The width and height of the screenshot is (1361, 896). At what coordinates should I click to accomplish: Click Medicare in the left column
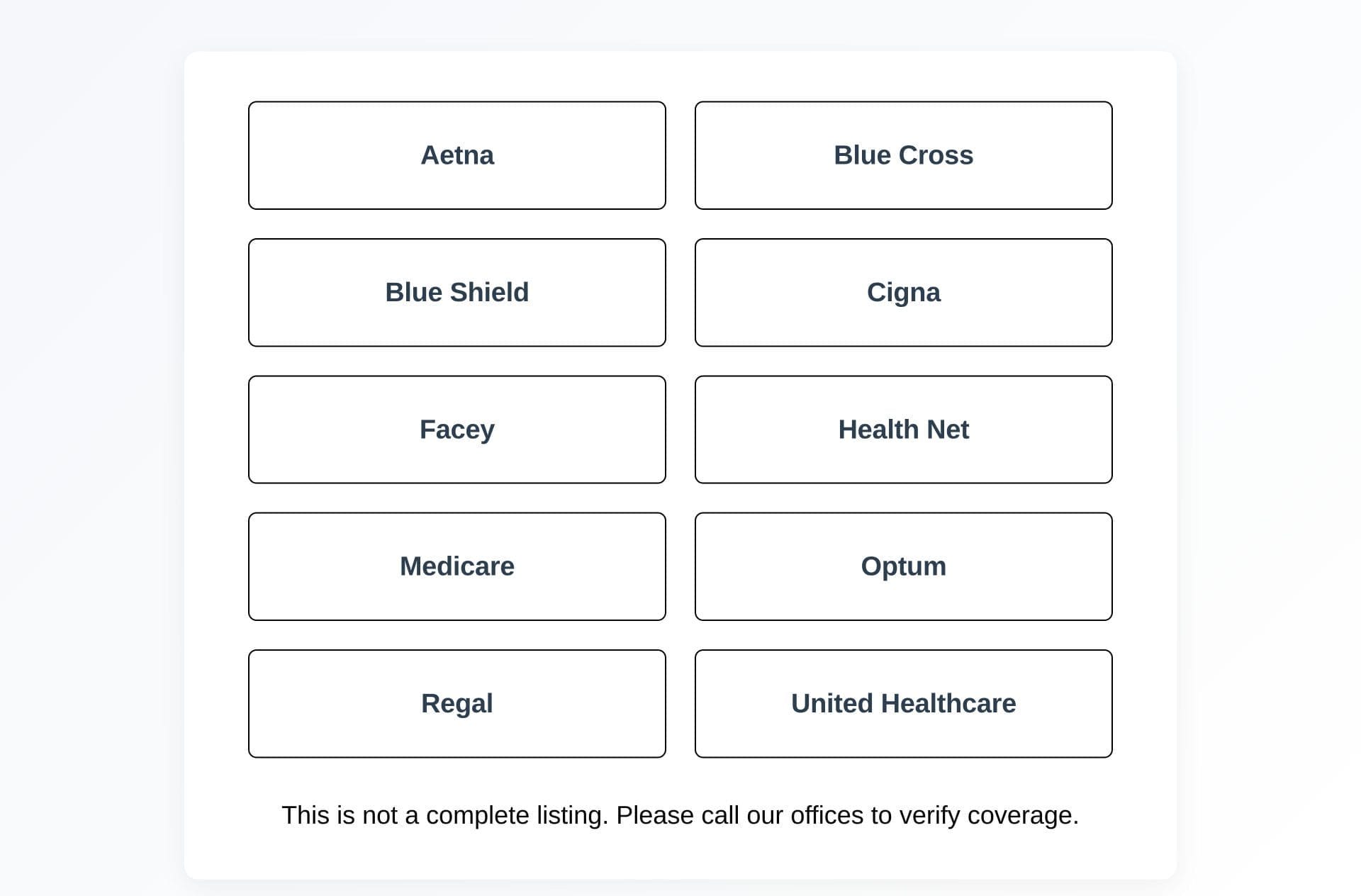[x=457, y=566]
